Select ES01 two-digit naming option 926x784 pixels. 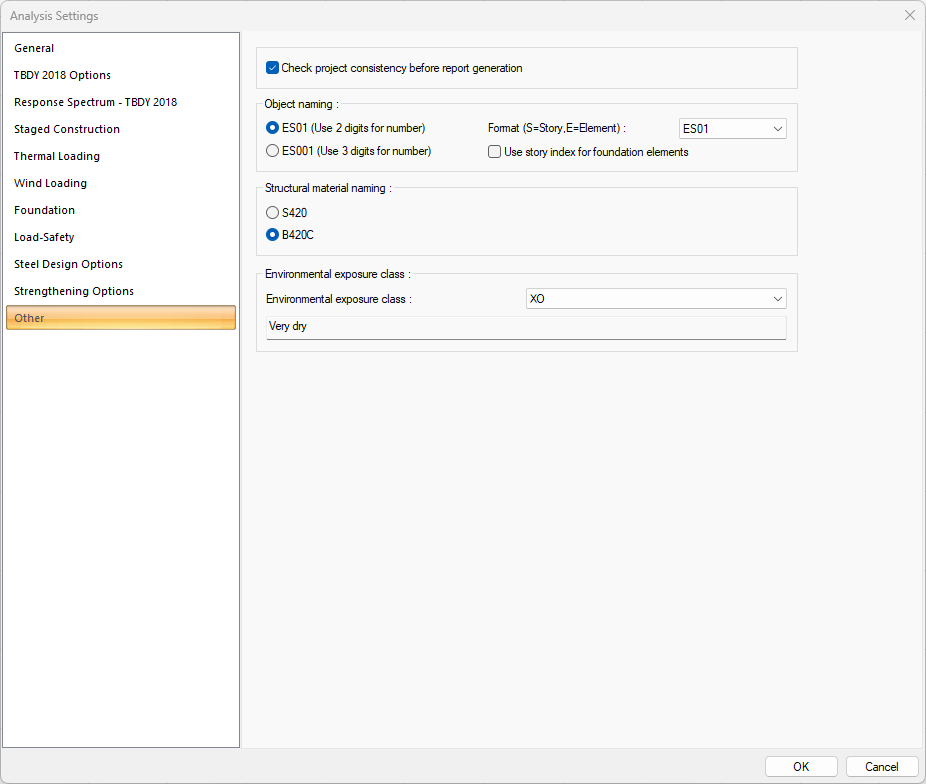[273, 128]
